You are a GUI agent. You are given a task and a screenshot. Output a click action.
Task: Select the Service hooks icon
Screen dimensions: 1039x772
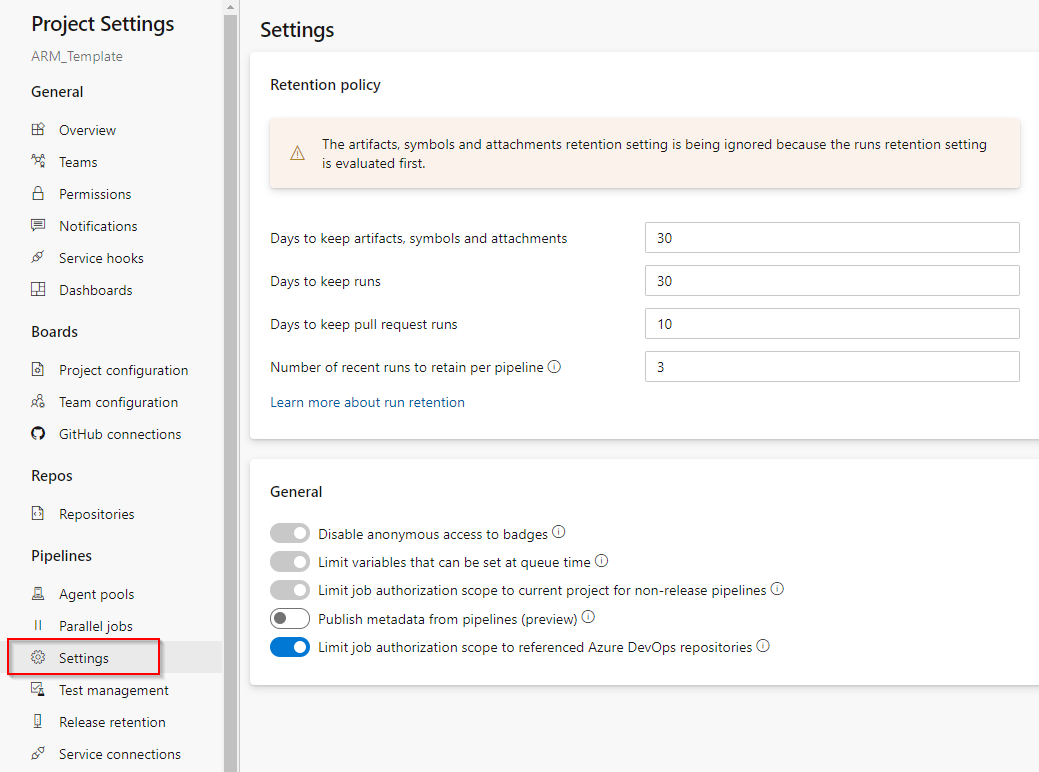click(38, 257)
